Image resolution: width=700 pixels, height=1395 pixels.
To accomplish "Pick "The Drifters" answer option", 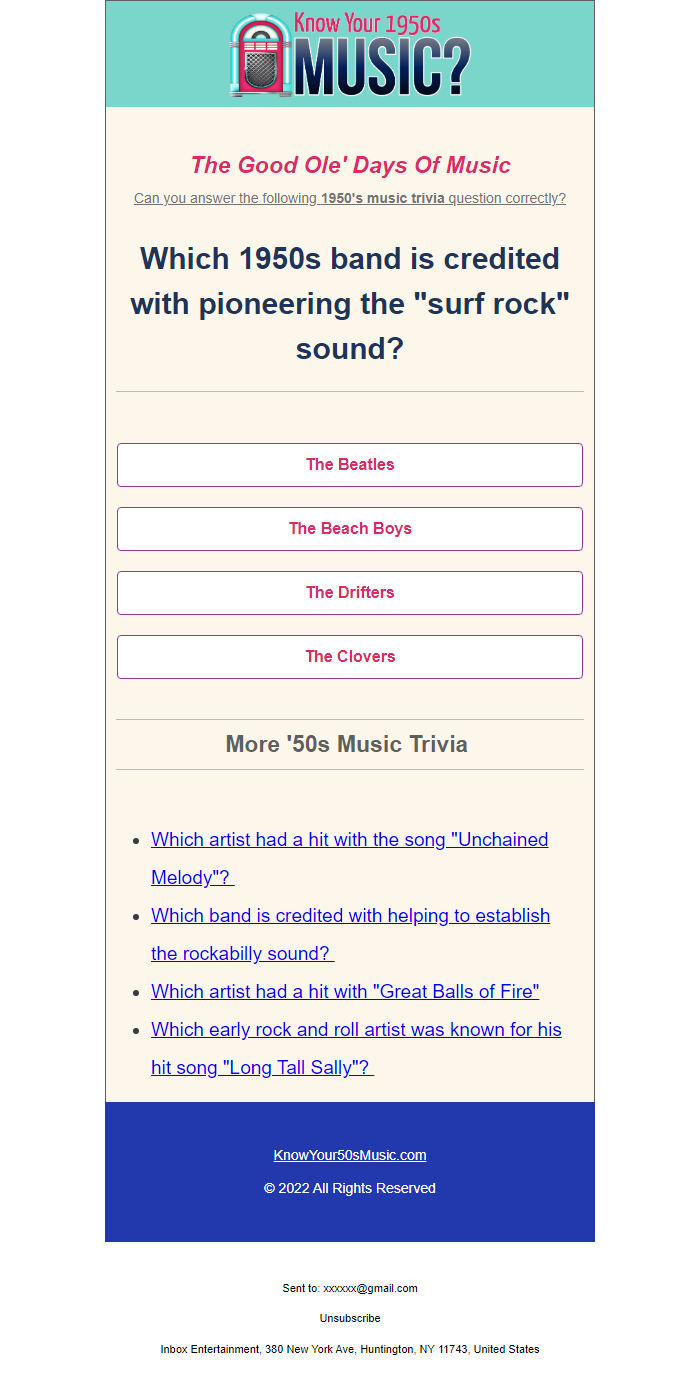I will tap(350, 593).
